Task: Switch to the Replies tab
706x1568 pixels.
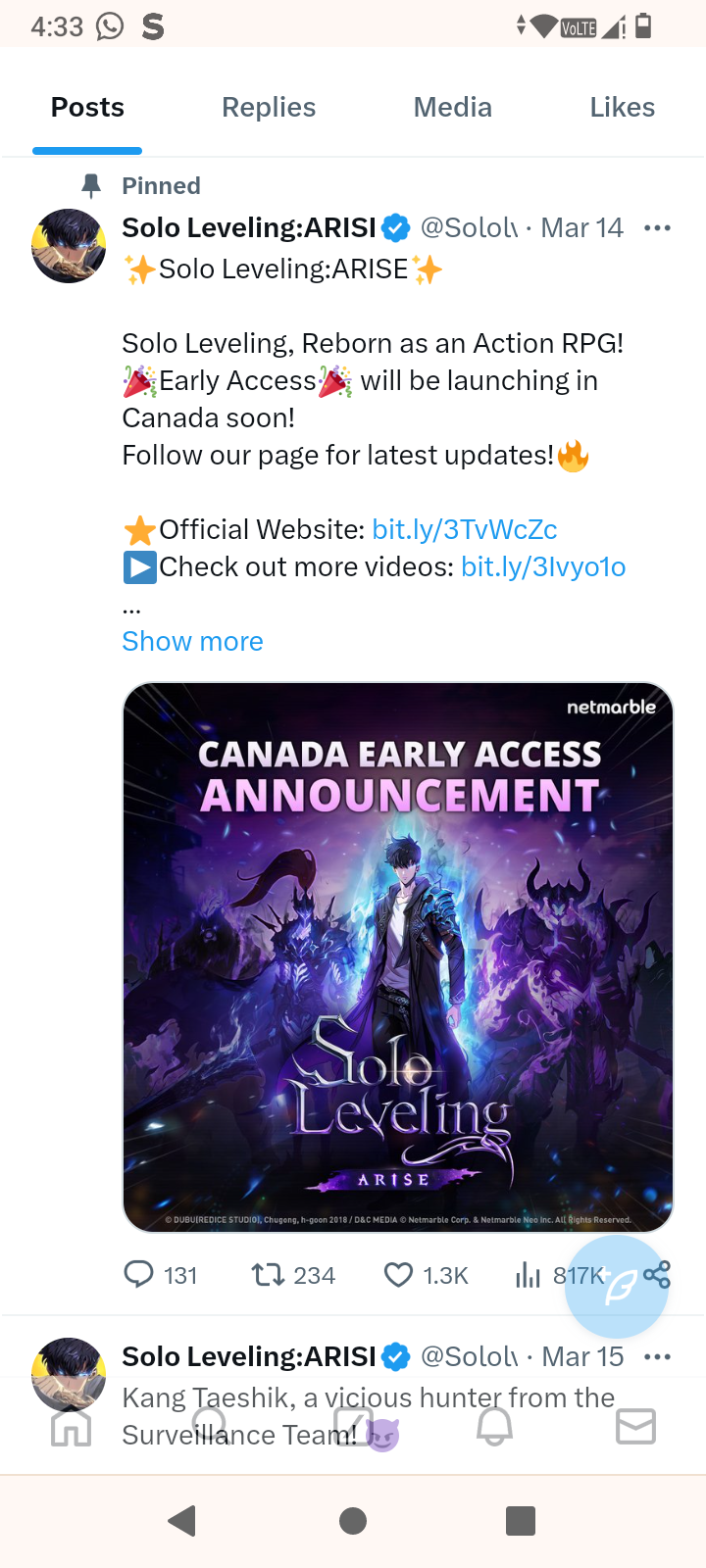Action: point(269,108)
